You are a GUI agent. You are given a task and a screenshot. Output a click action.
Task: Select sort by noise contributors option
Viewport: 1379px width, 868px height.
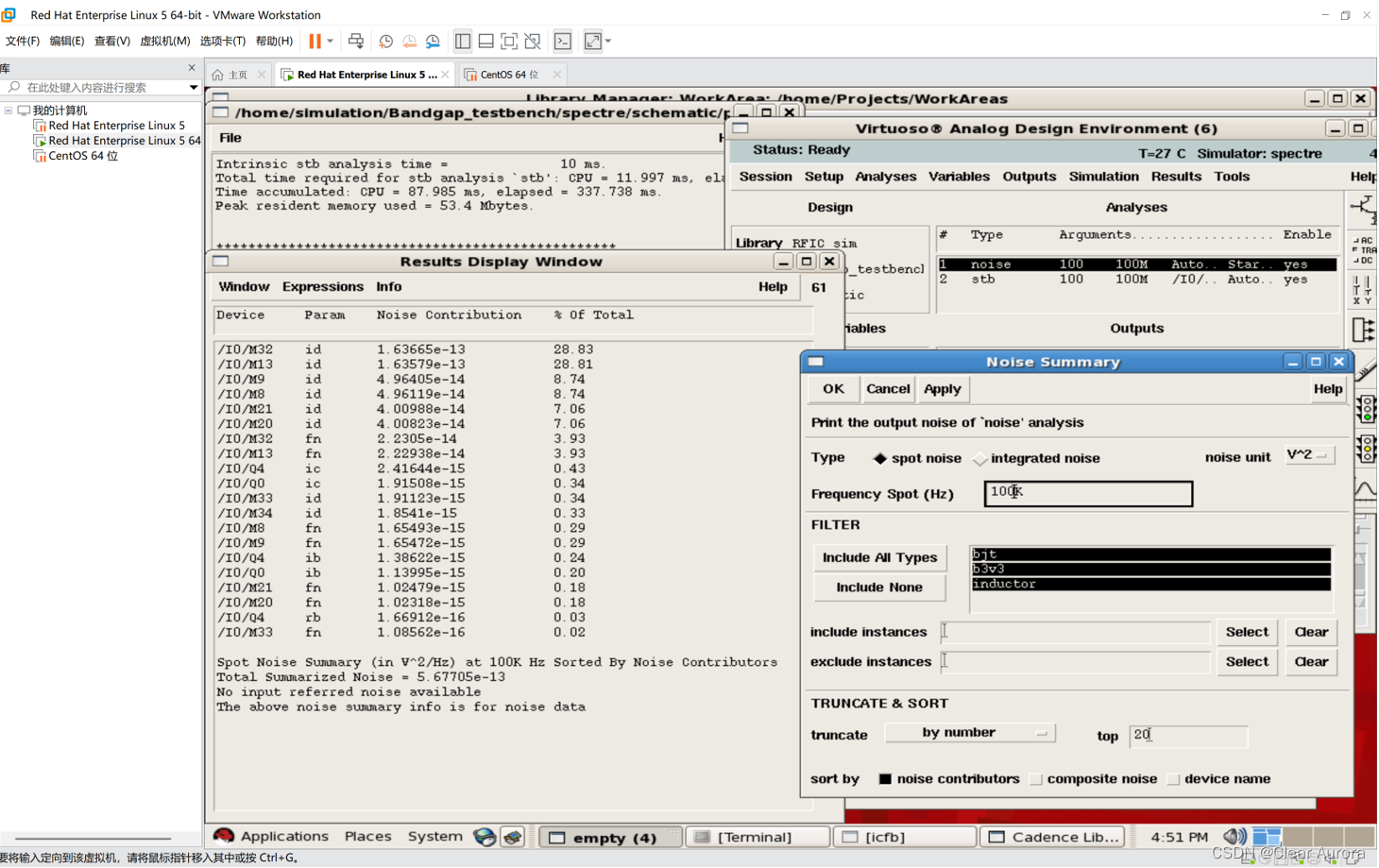885,779
